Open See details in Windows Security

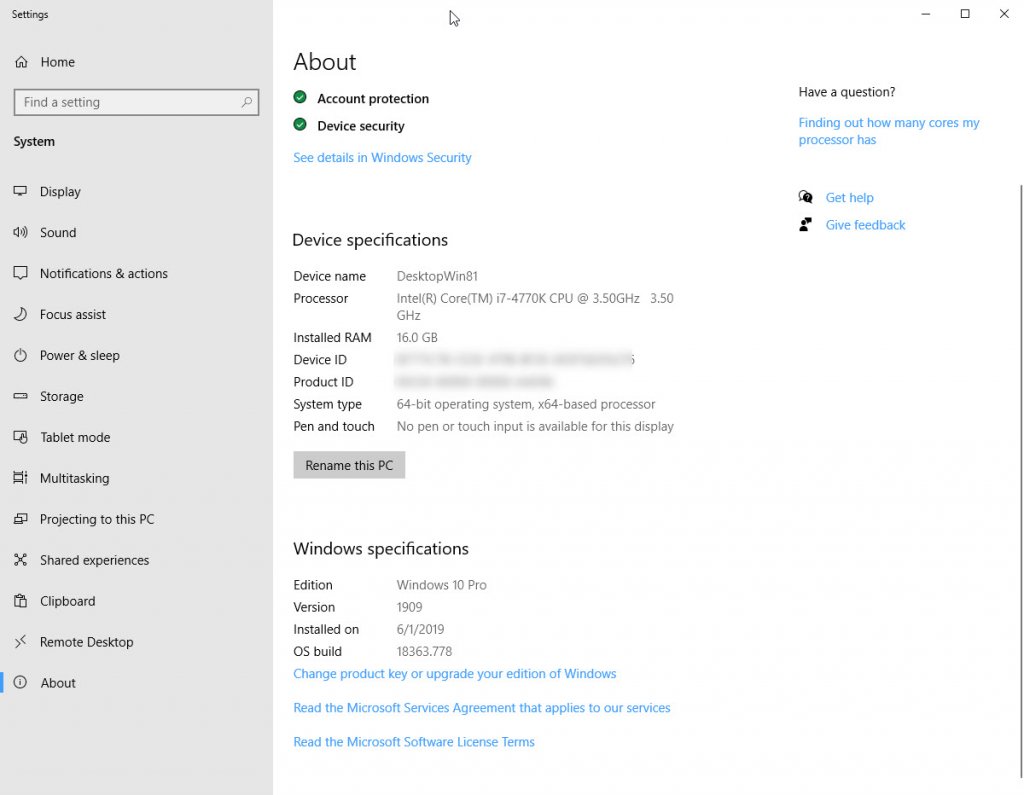pos(382,157)
